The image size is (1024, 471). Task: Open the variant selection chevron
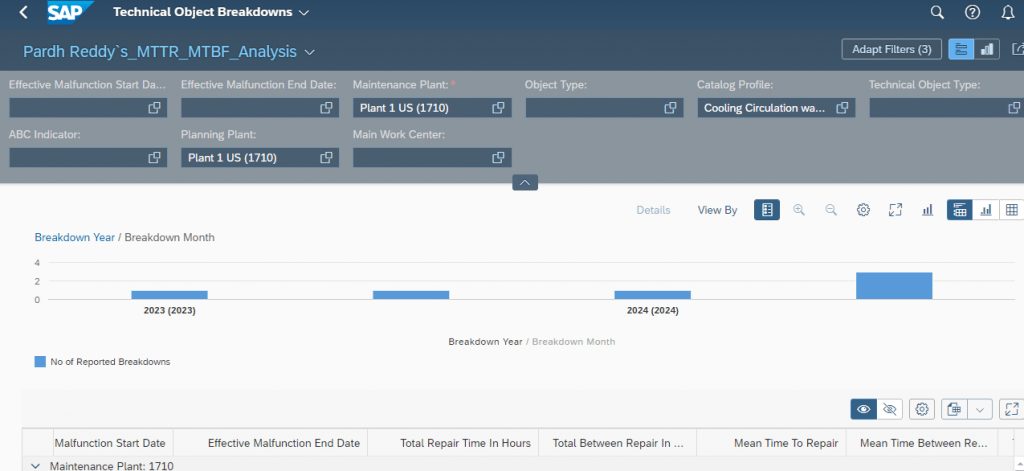[310, 52]
